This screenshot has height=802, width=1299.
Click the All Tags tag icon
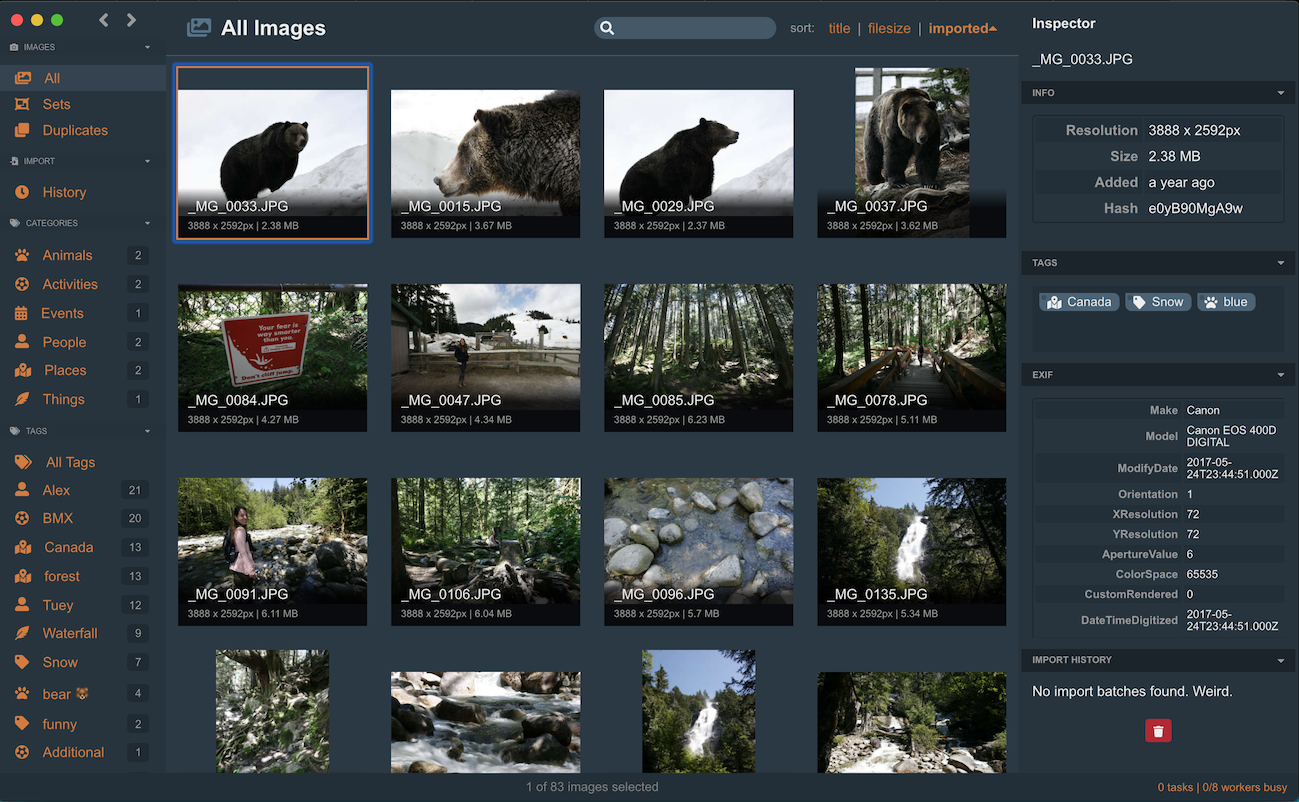click(23, 462)
